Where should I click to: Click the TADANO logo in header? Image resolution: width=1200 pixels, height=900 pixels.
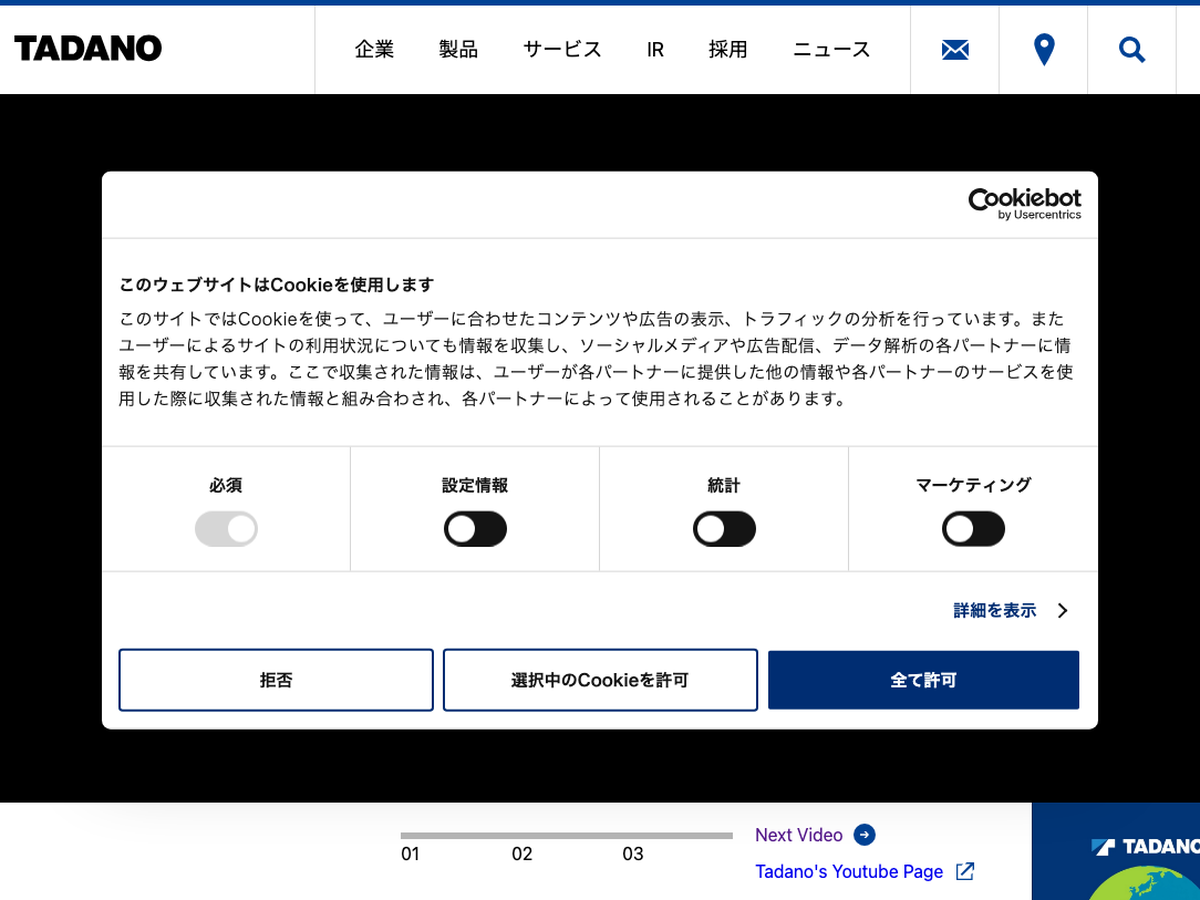(88, 48)
